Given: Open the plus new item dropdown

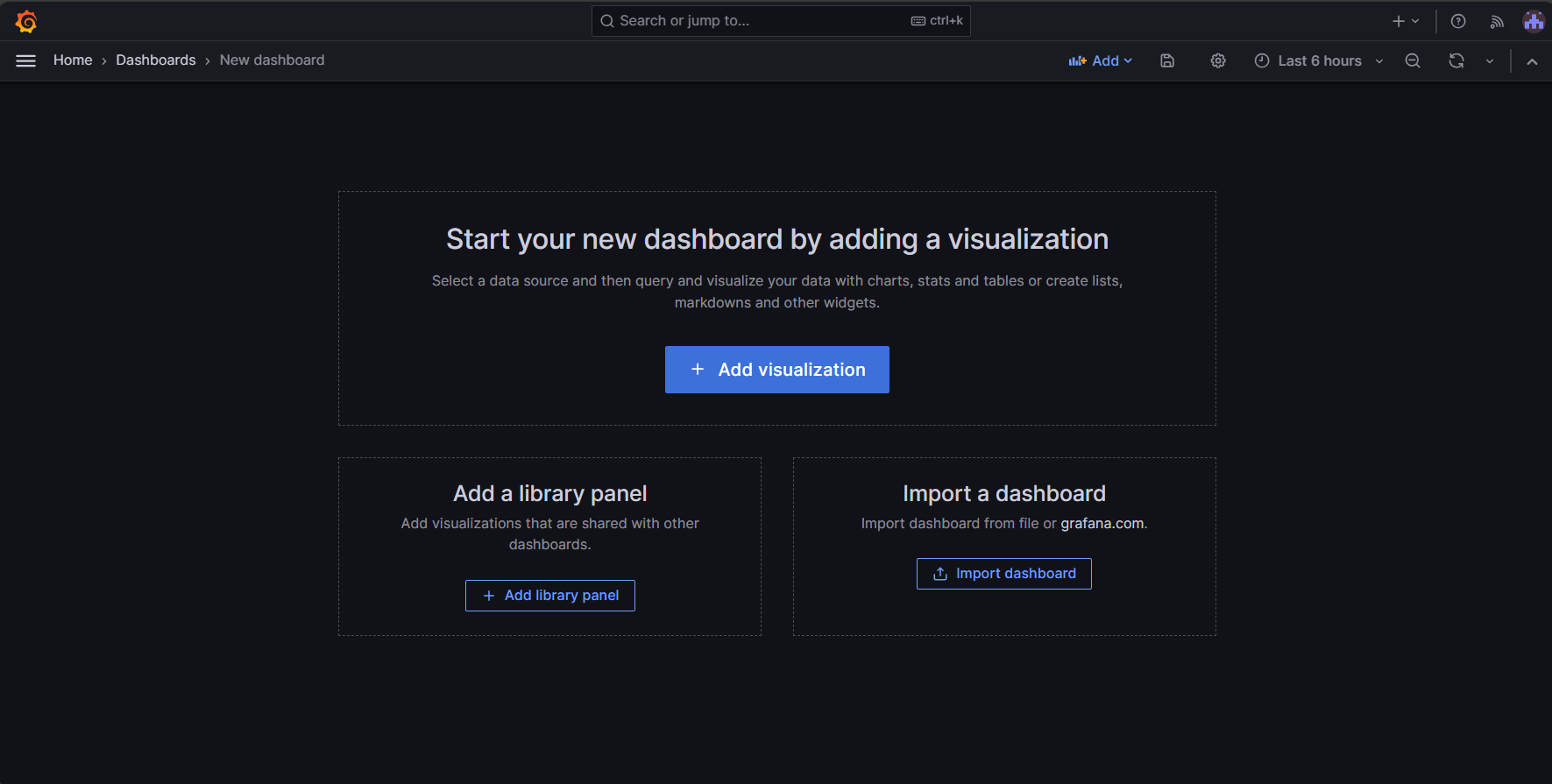Looking at the screenshot, I should point(1405,21).
